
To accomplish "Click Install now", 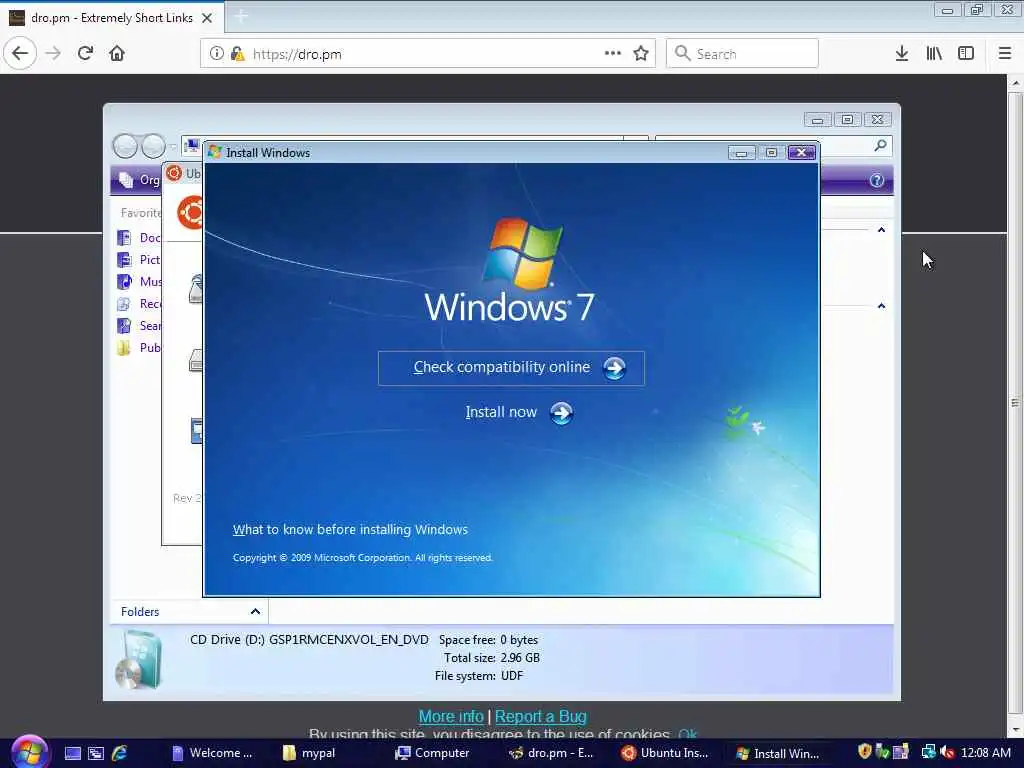I will [519, 413].
